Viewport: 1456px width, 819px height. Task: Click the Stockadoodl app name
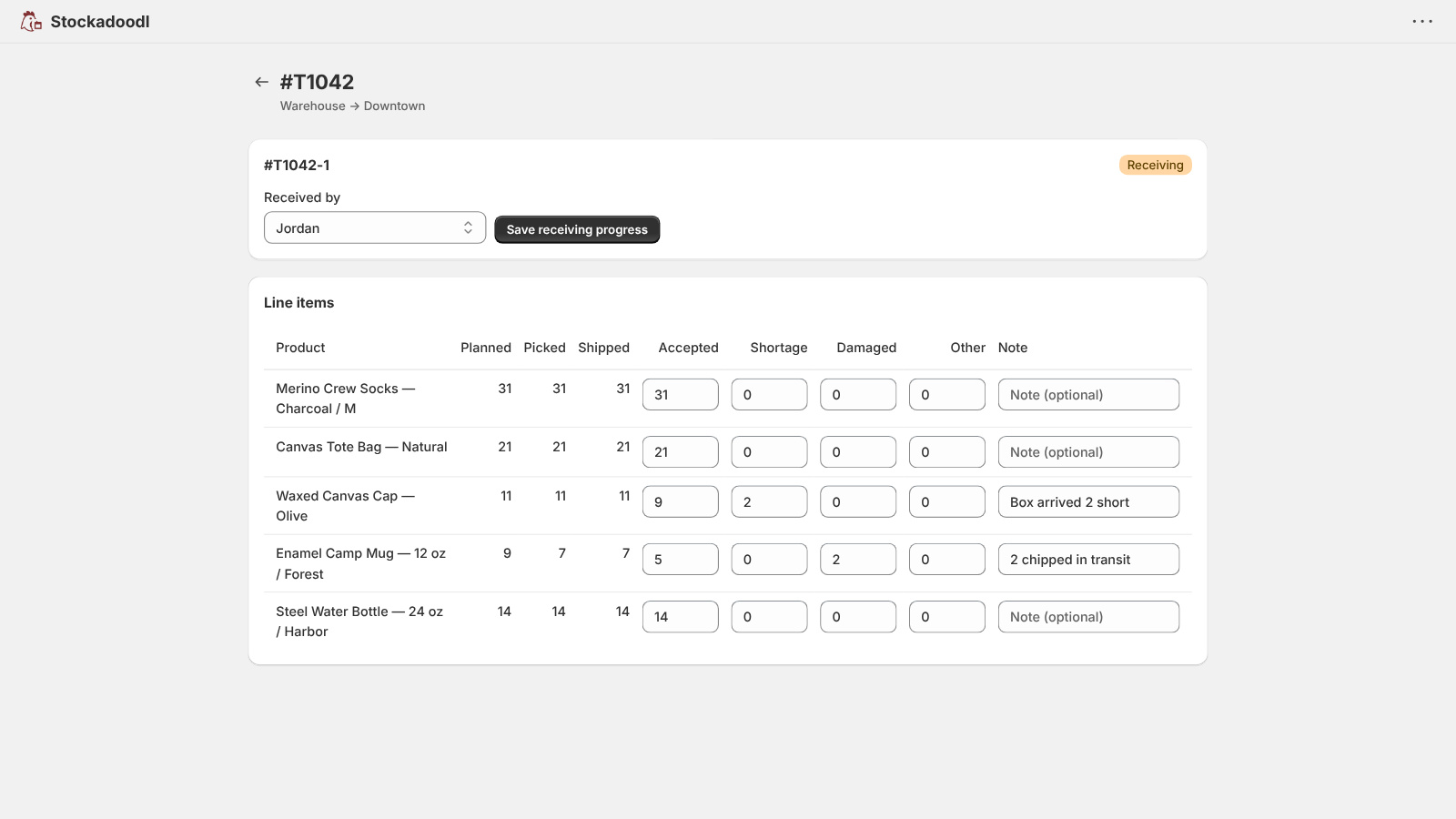click(100, 22)
